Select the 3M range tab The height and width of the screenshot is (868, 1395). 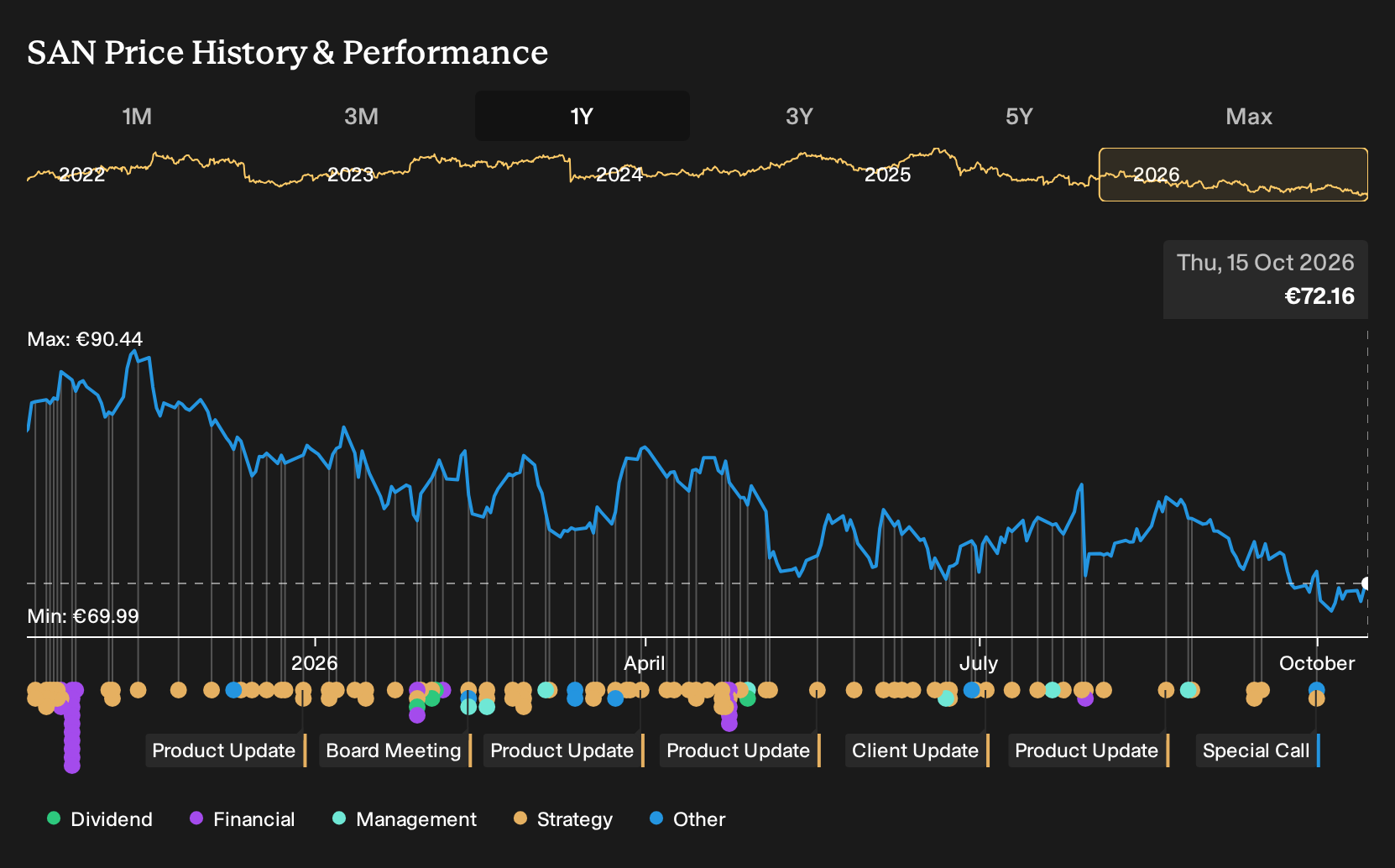click(361, 116)
